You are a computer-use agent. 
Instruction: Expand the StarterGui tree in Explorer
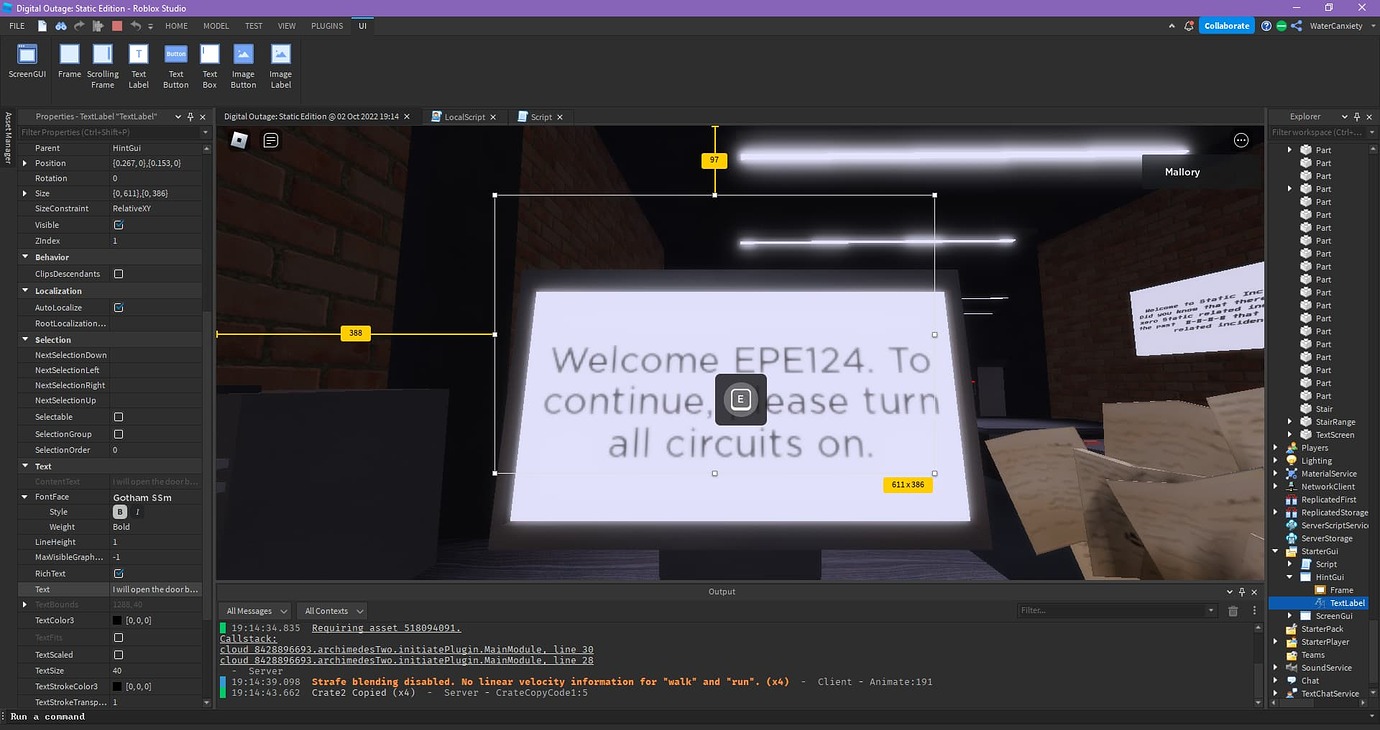pos(1275,549)
